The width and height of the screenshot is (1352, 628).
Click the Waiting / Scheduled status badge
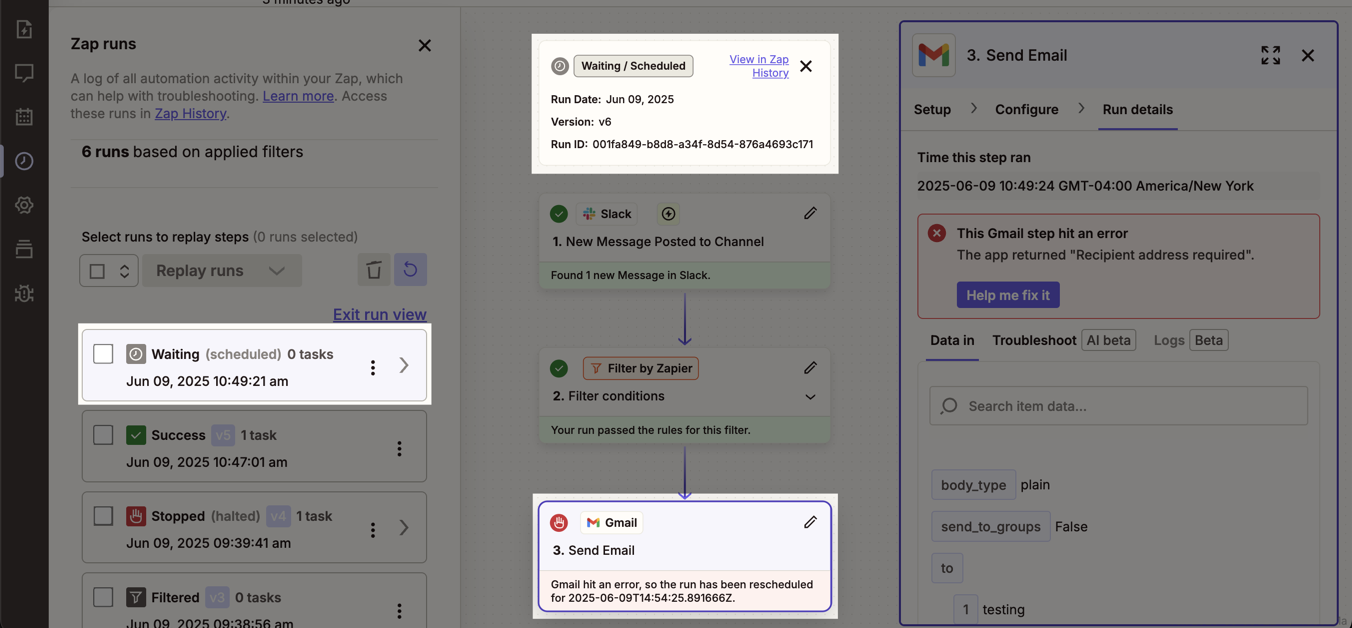(633, 66)
